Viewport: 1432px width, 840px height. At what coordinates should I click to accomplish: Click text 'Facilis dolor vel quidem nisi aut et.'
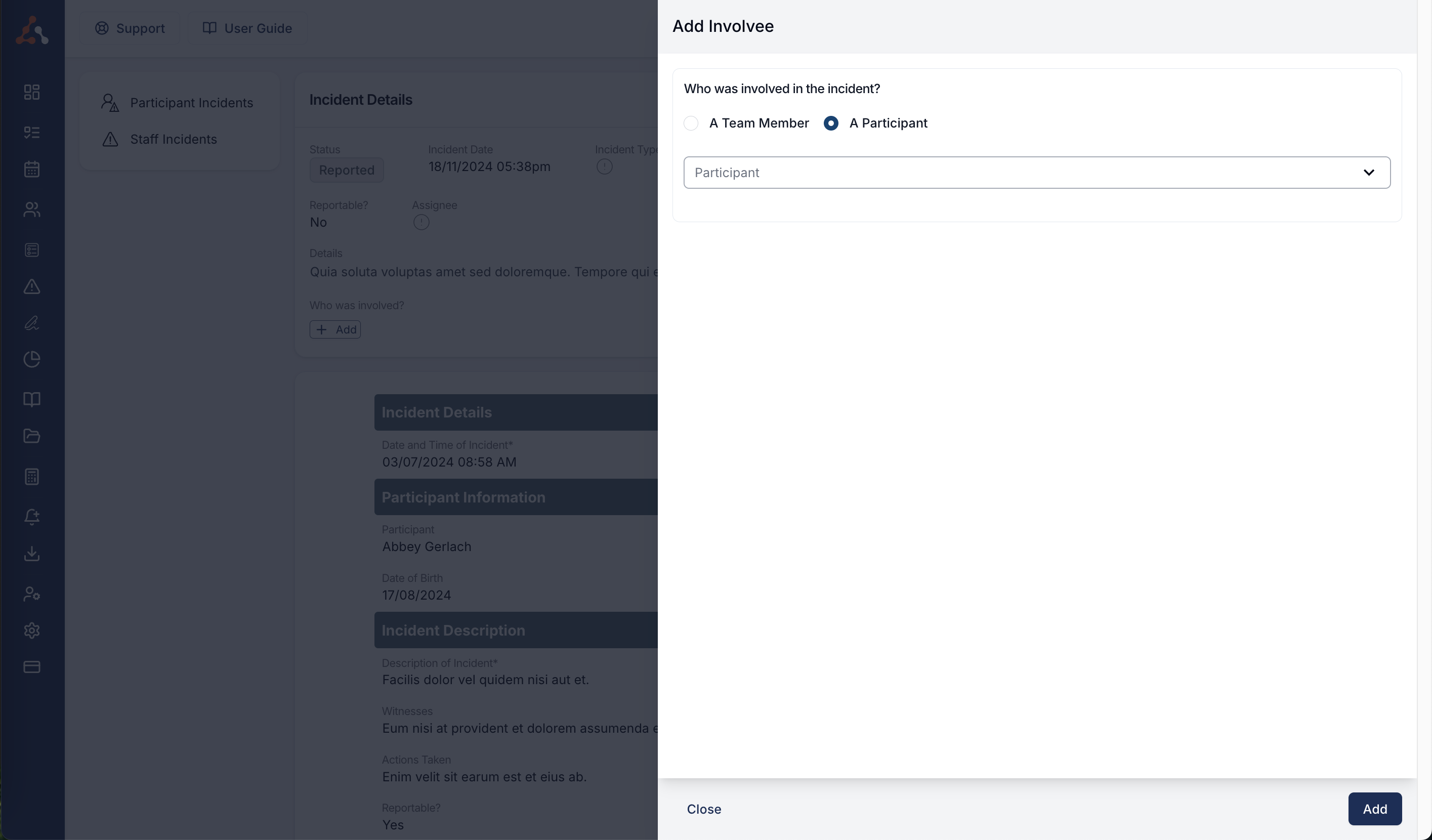coord(485,680)
